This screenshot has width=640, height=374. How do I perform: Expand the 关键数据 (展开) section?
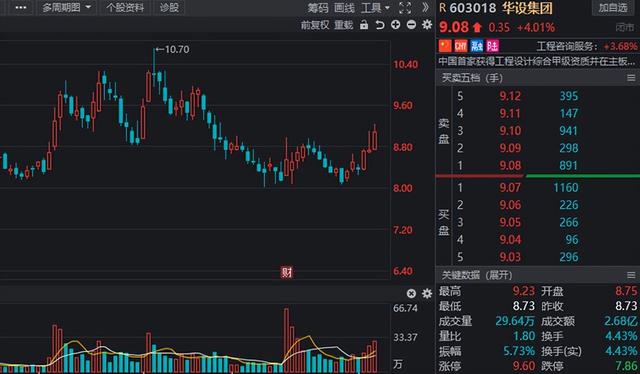coord(476,275)
